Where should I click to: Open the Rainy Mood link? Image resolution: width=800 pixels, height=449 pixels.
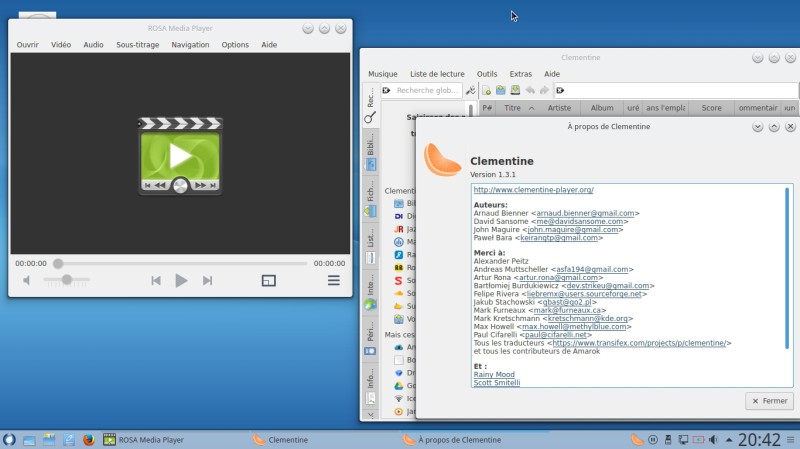[x=494, y=375]
